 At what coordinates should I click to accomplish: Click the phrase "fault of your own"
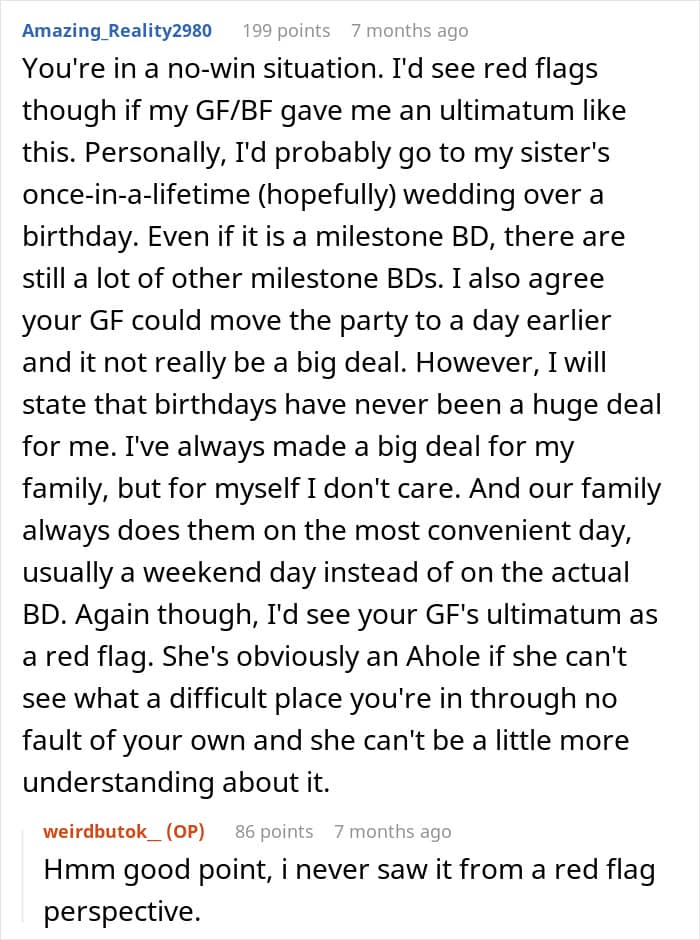pyautogui.click(x=118, y=741)
